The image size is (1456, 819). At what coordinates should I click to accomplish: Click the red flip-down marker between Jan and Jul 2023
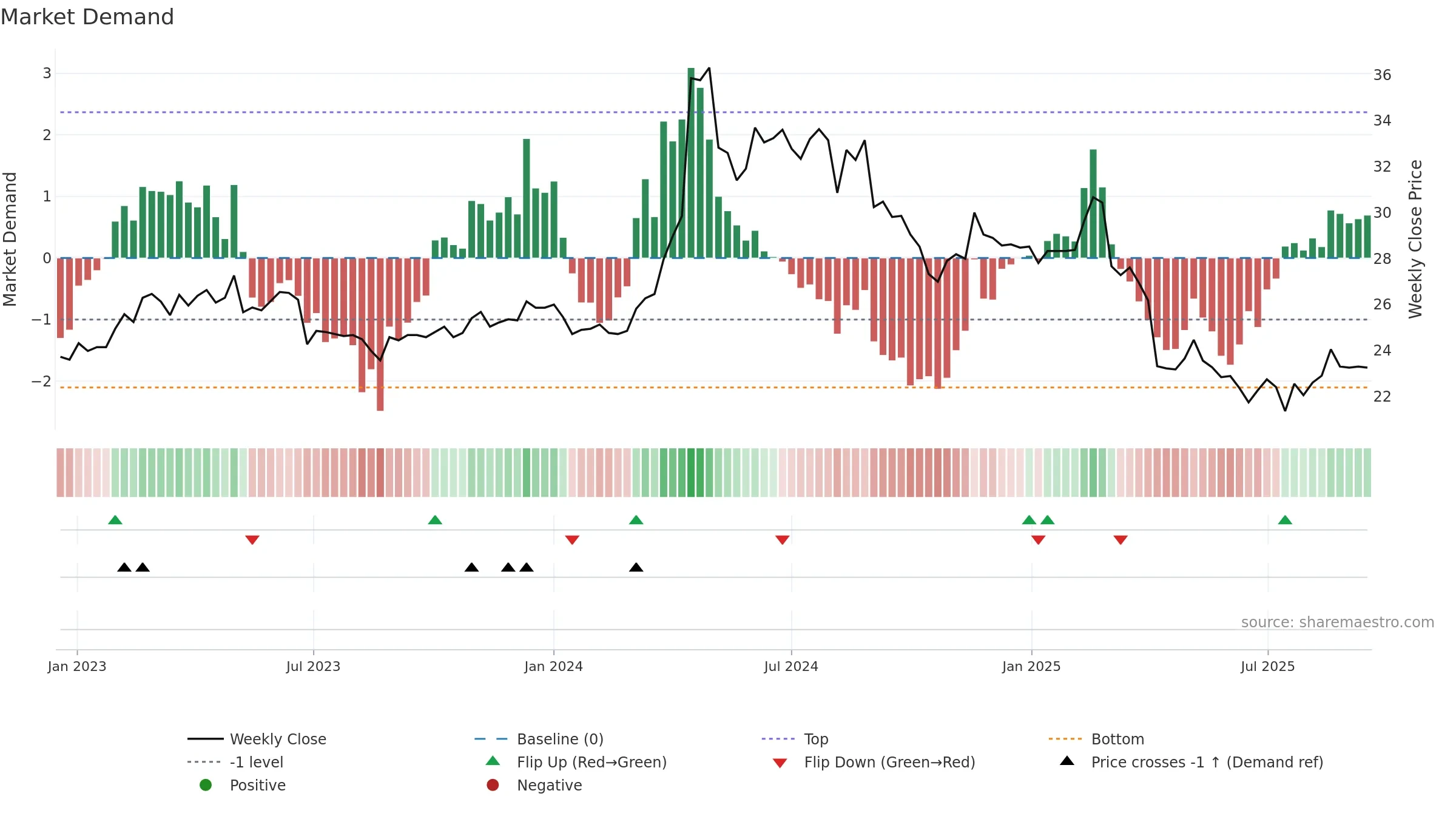tap(252, 540)
